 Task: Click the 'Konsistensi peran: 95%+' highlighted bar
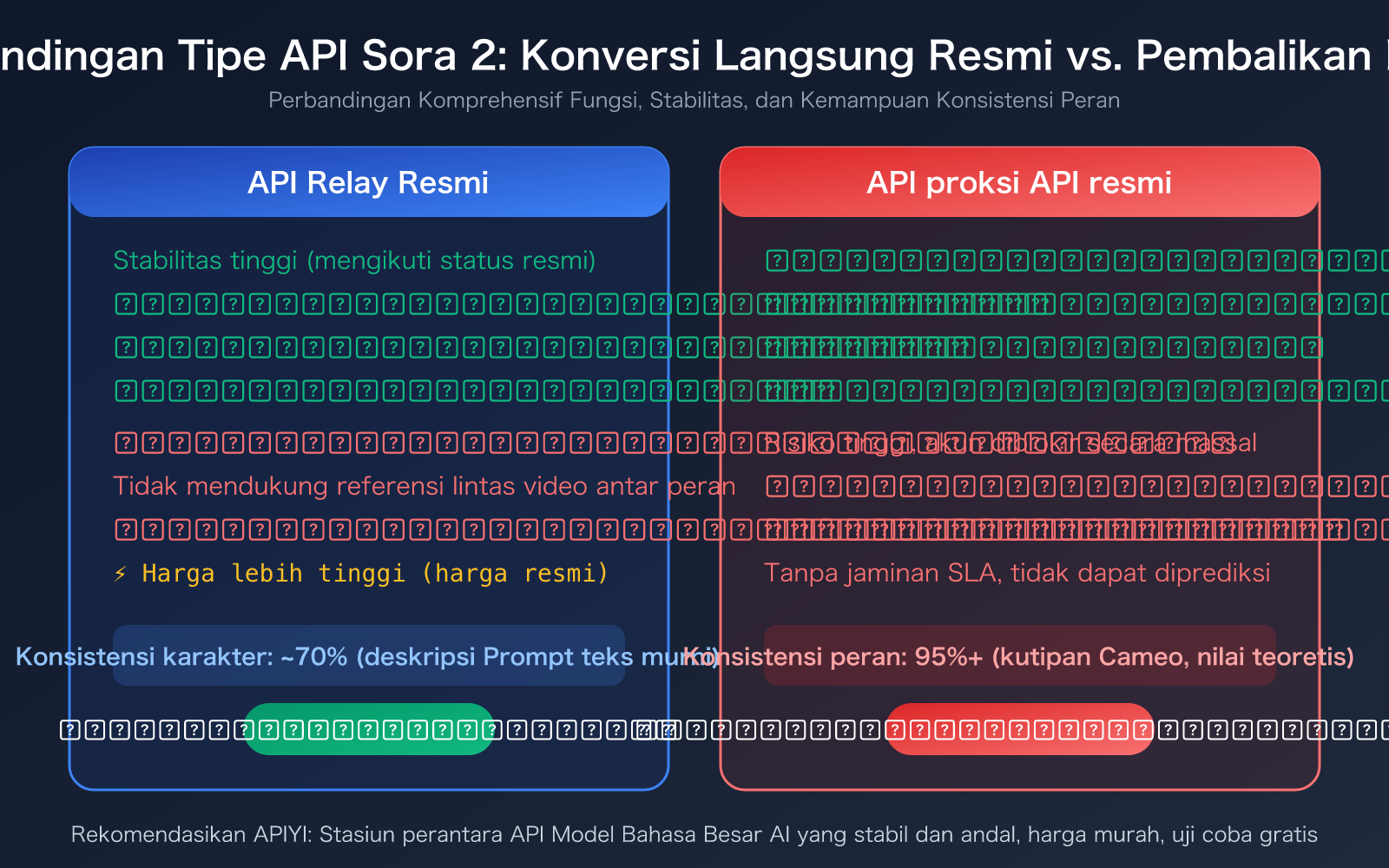[1019, 657]
